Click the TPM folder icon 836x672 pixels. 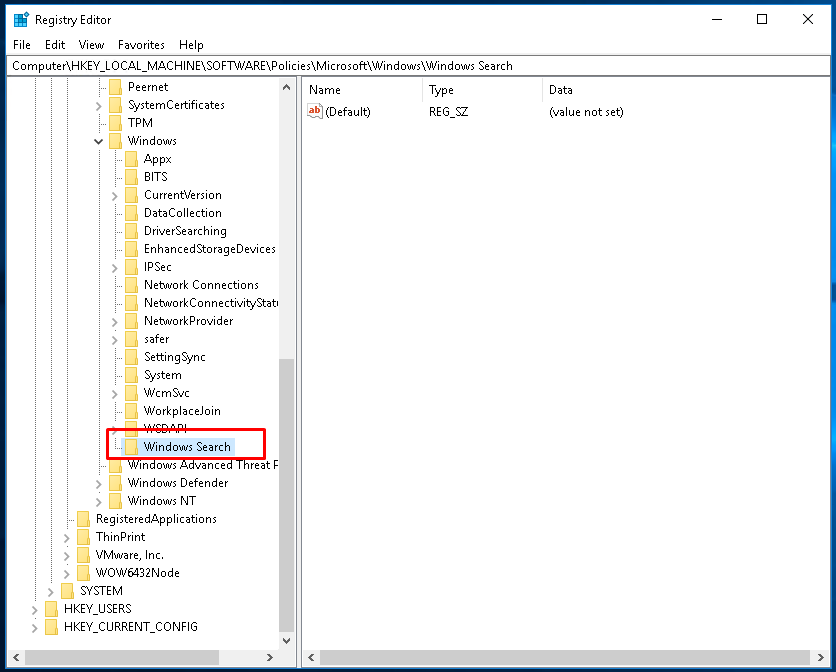(115, 123)
